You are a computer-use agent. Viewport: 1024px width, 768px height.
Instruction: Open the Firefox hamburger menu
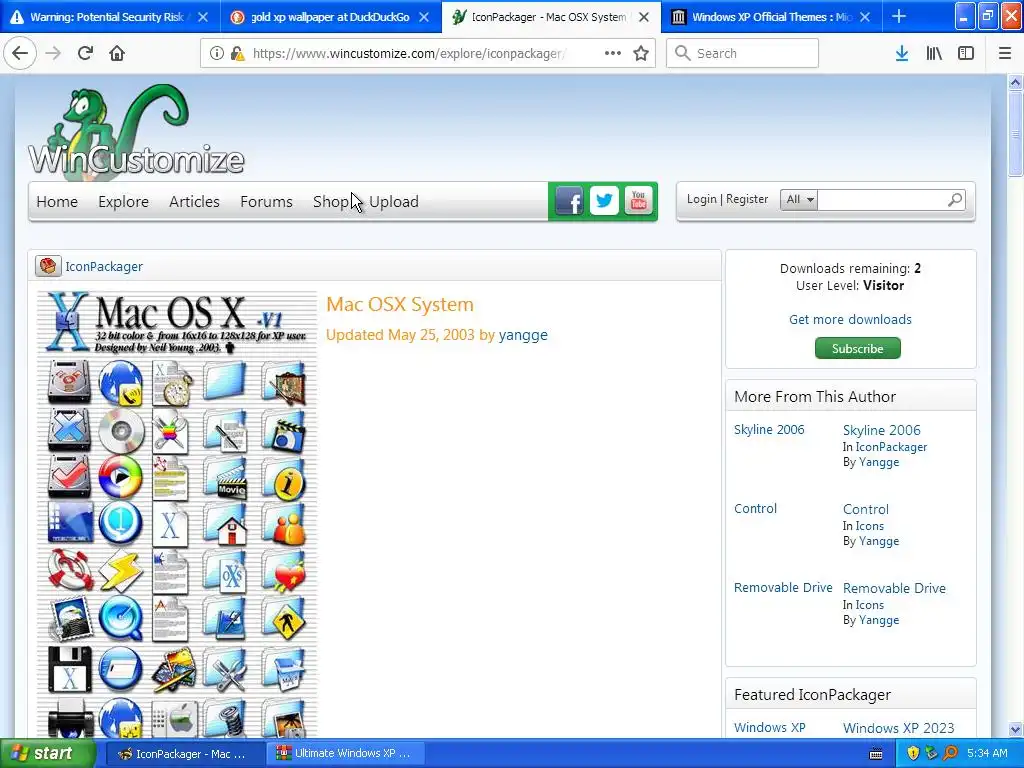click(x=1005, y=53)
